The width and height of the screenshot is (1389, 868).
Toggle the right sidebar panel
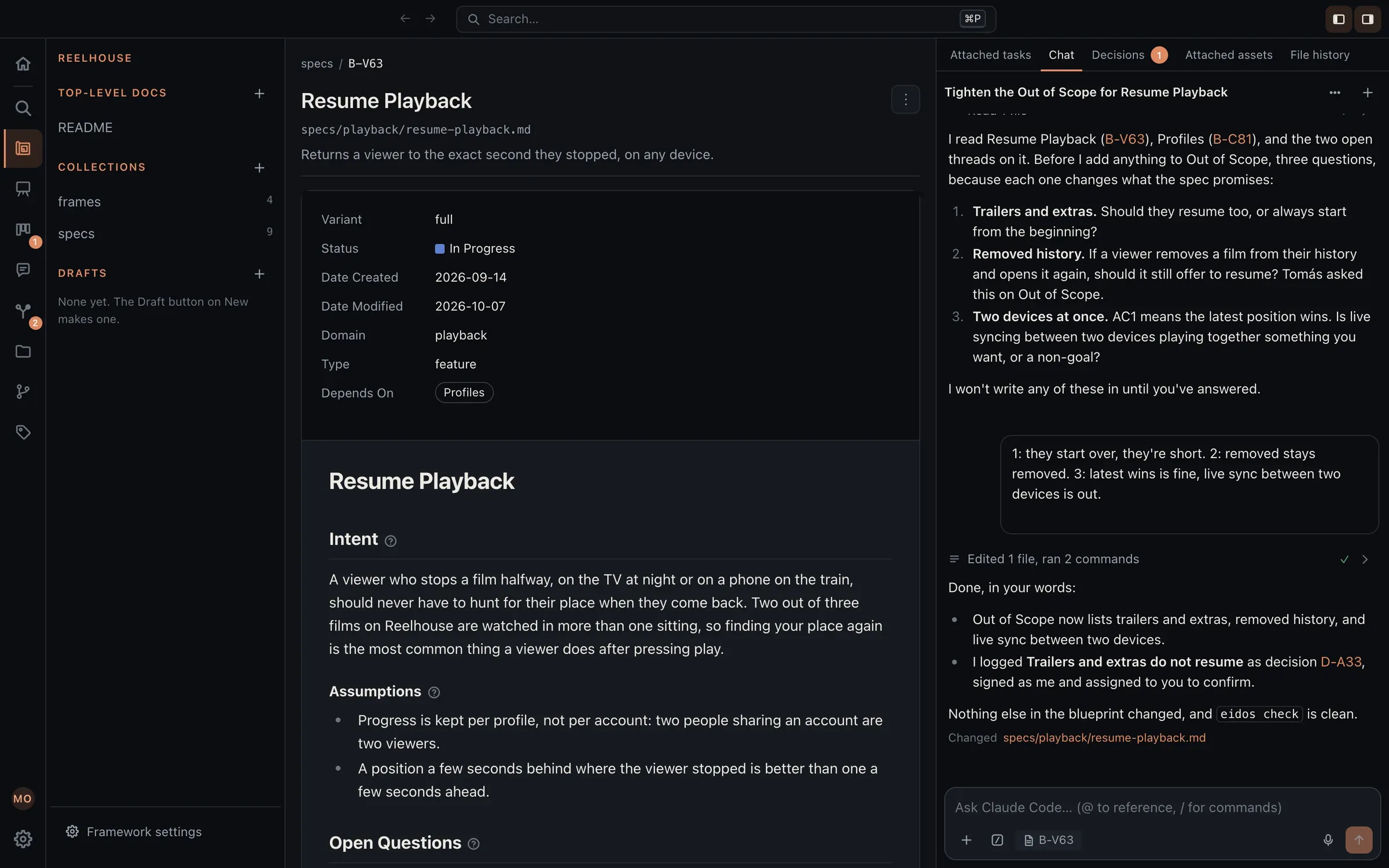pos(1368,20)
